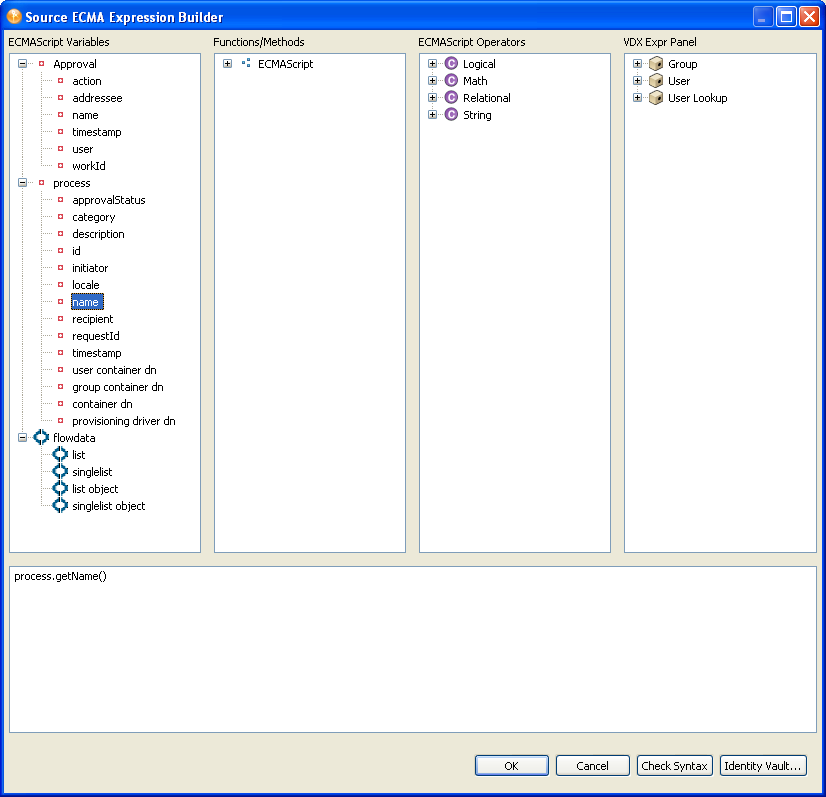Select the category variable under process
The height and width of the screenshot is (797, 826).
(94, 217)
